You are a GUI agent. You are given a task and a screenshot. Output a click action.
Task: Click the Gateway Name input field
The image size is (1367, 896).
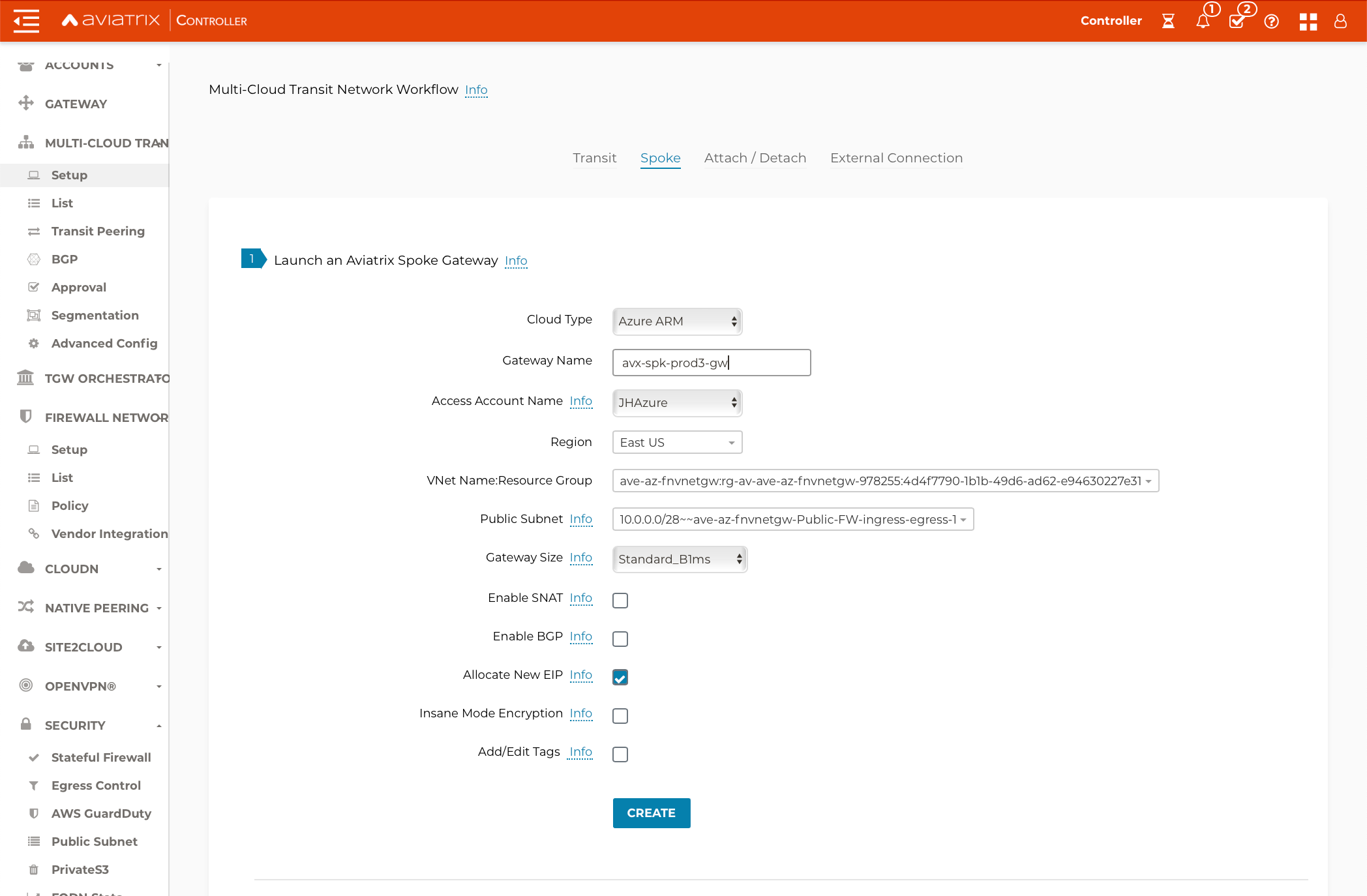pyautogui.click(x=711, y=363)
